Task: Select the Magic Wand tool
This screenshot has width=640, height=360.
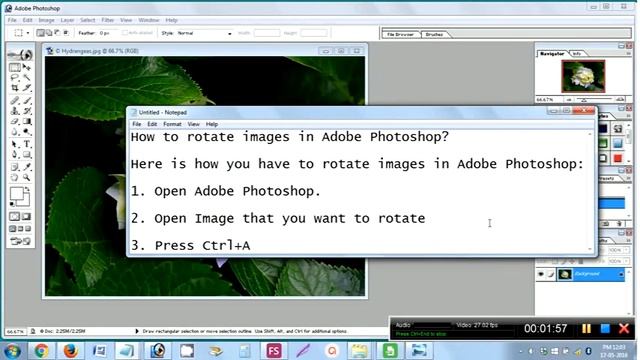Action: 27,78
